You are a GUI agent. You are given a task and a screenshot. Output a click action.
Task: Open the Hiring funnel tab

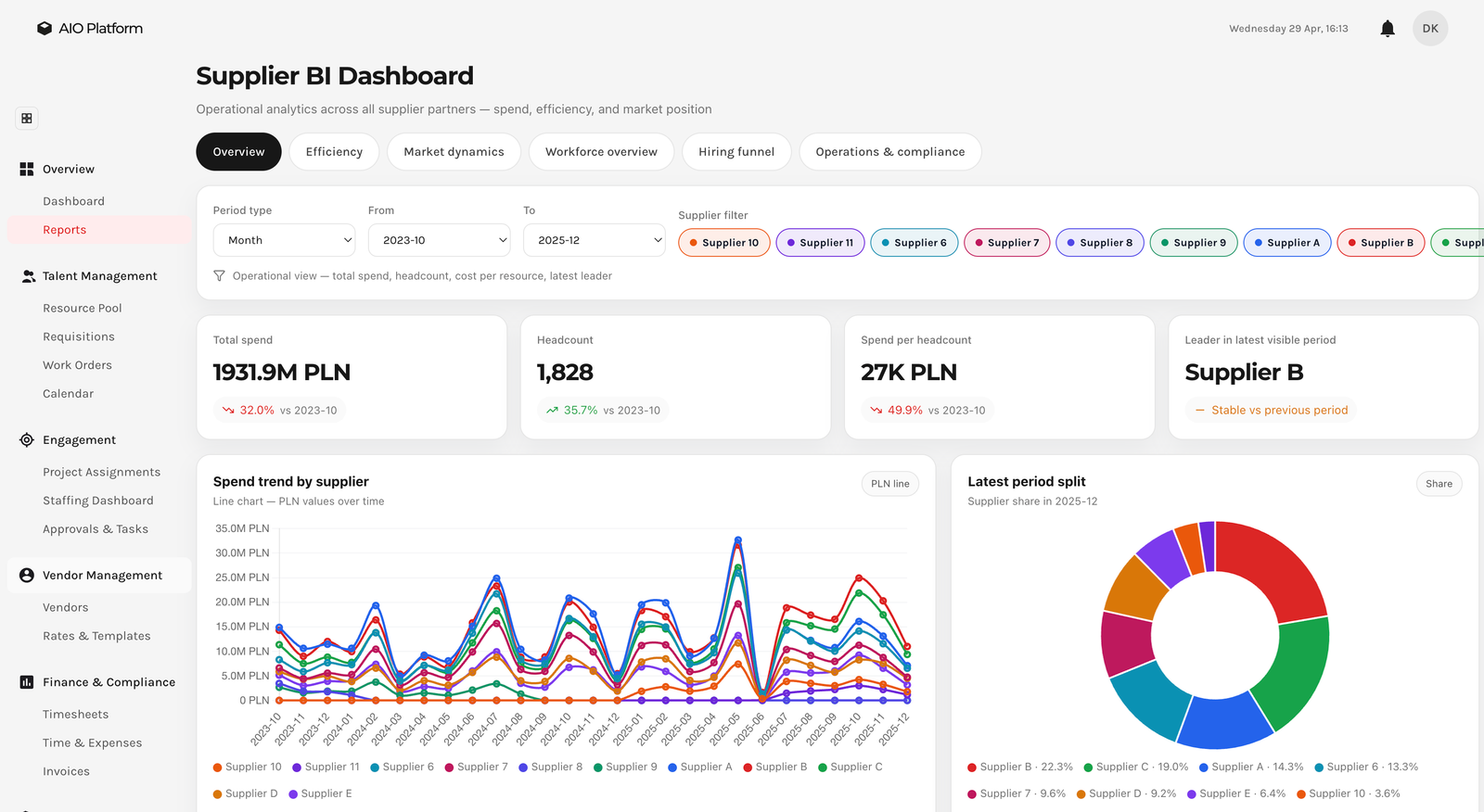[736, 152]
